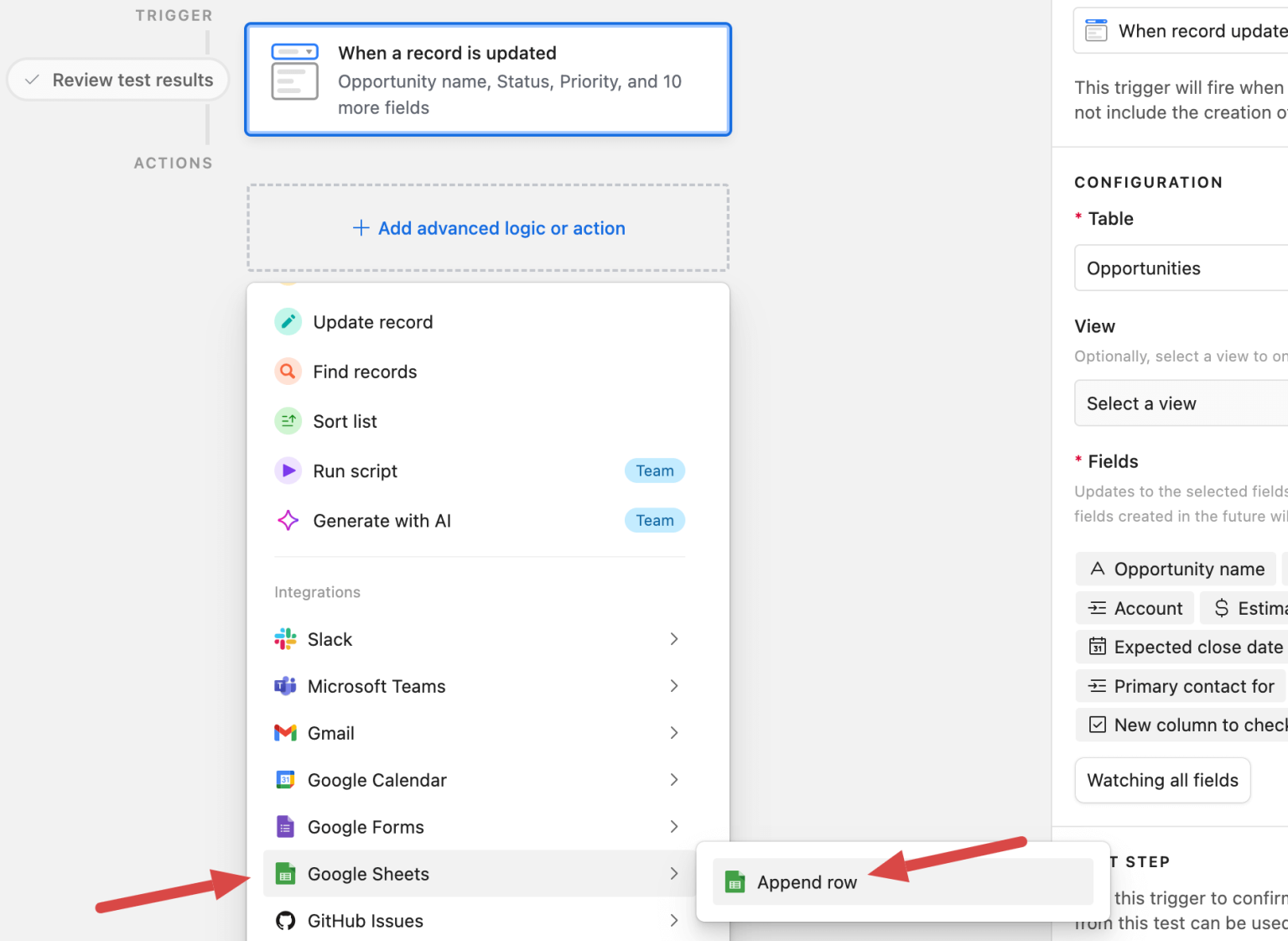Viewport: 1288px width, 941px height.
Task: Expand the Microsoft Teams integration chevron
Action: coord(673,685)
